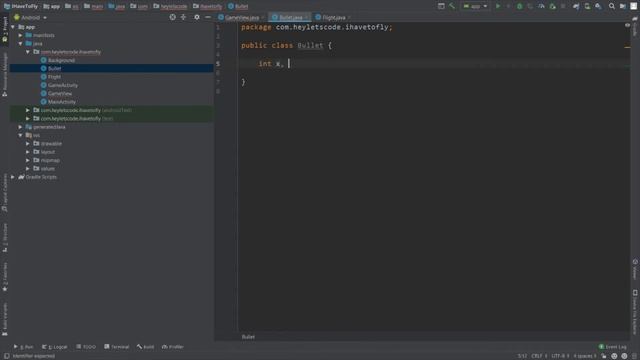Select GameView class in project tree
This screenshot has width=640, height=360.
tap(60, 93)
